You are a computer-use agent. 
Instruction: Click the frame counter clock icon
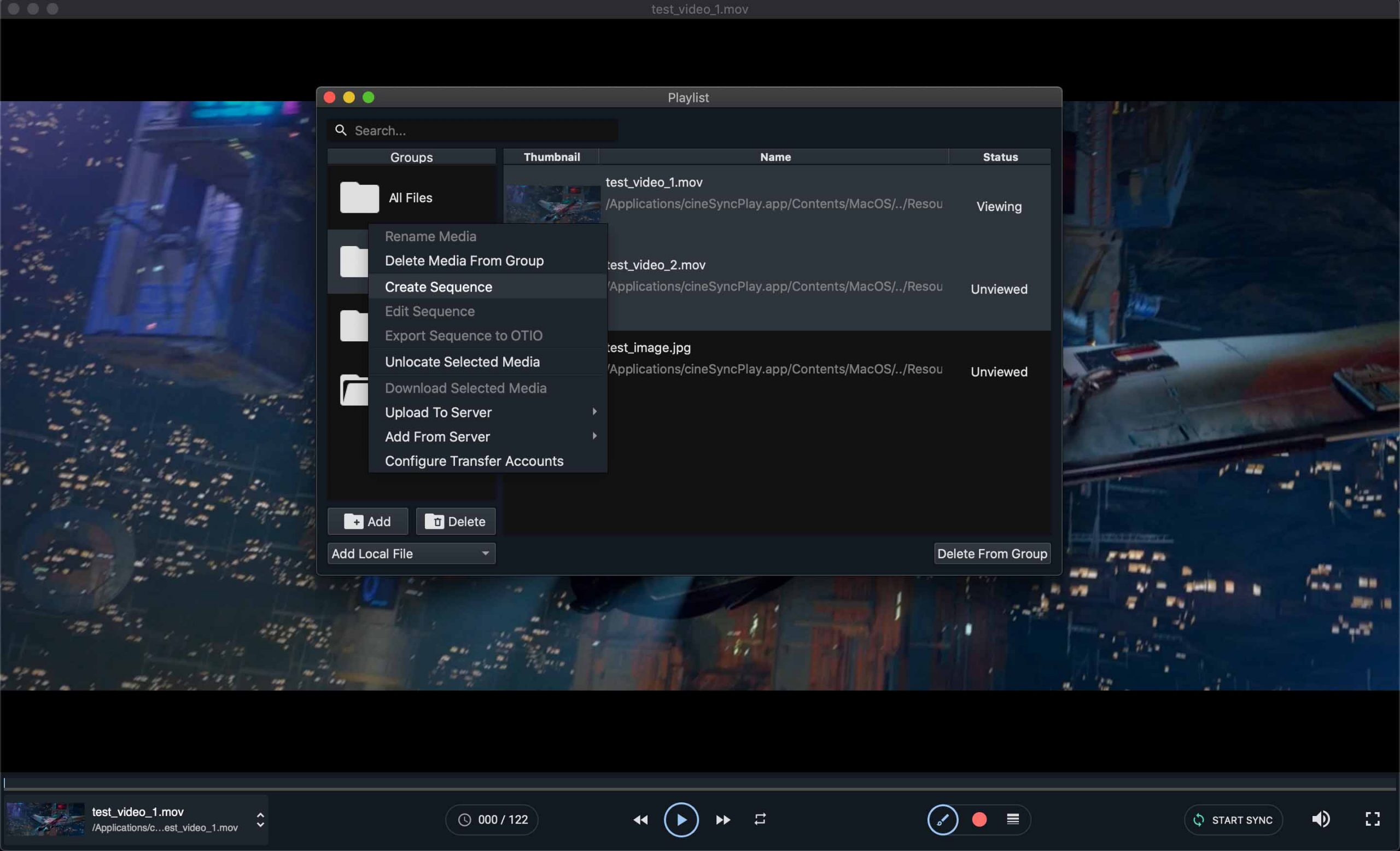(x=464, y=819)
